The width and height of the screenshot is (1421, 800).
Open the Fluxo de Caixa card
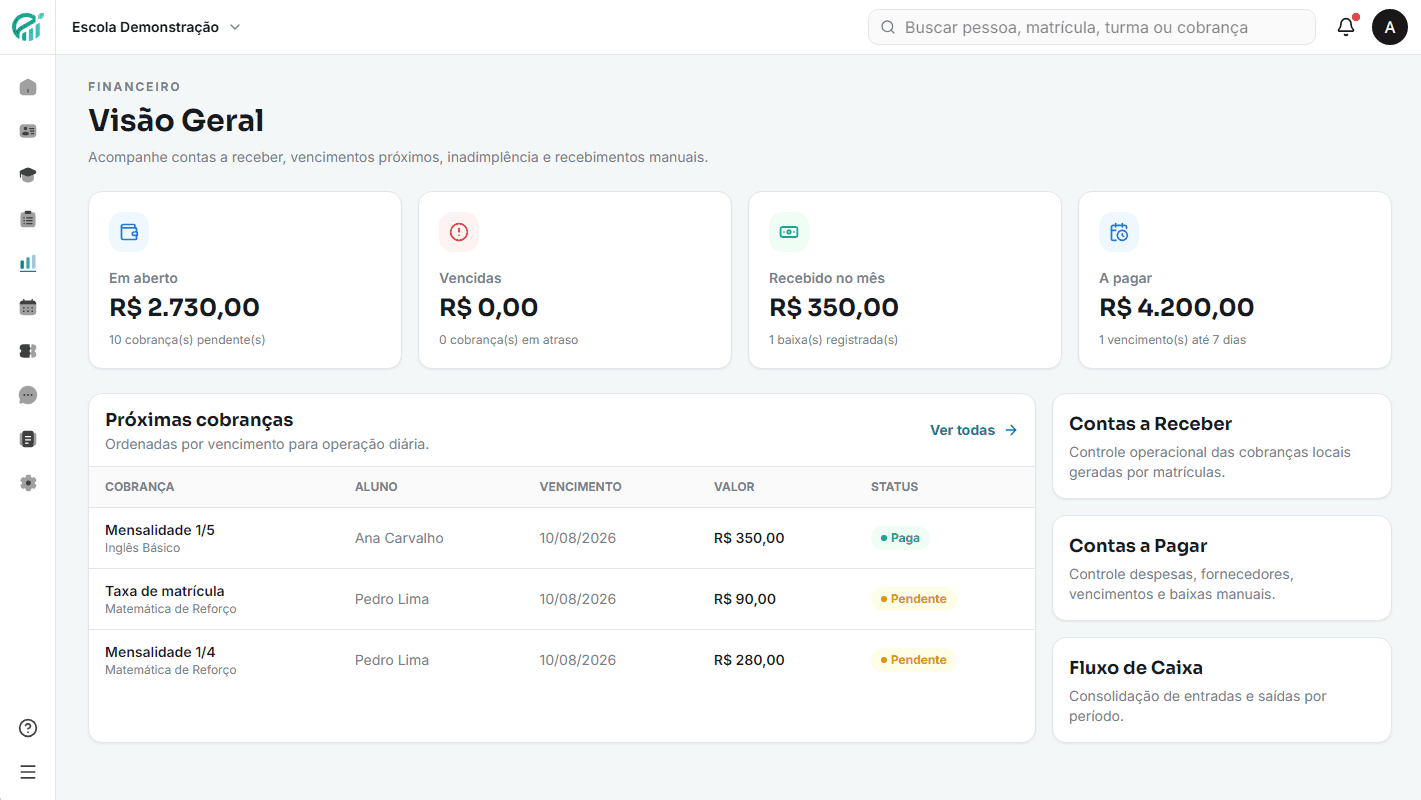[x=1222, y=690]
